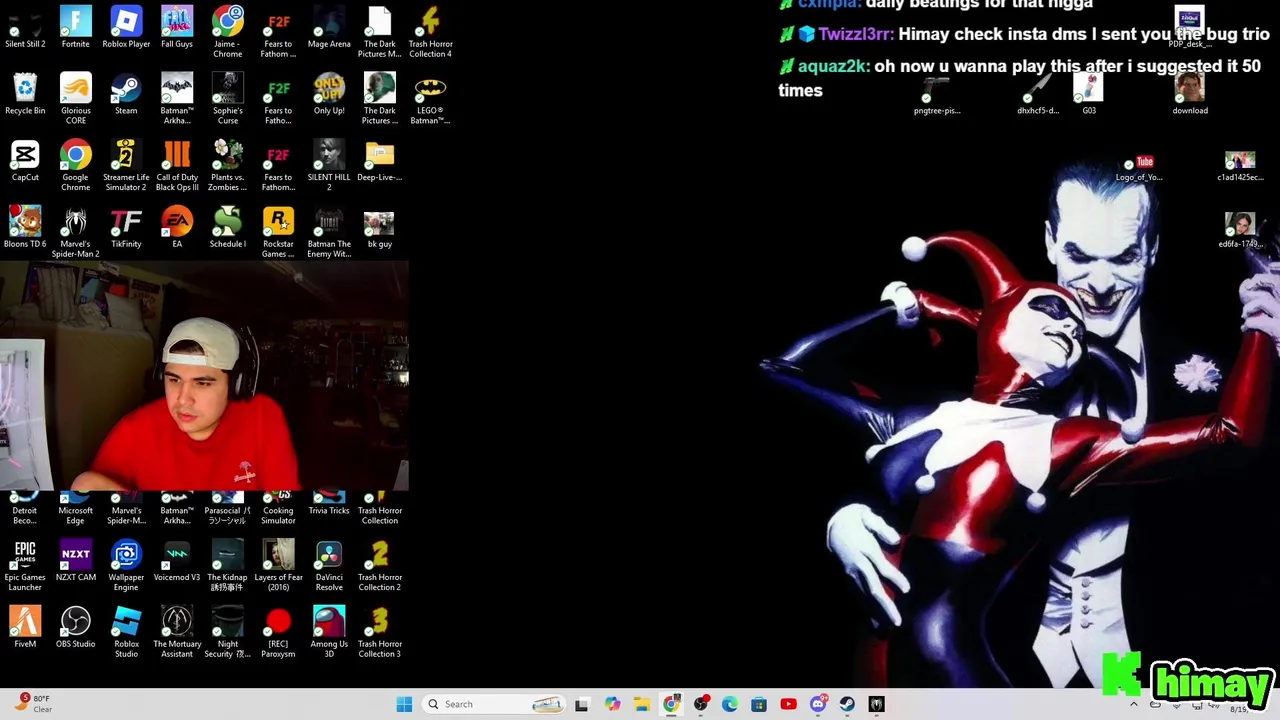Open Copilot from the taskbar
The height and width of the screenshot is (720, 1280).
click(x=612, y=704)
